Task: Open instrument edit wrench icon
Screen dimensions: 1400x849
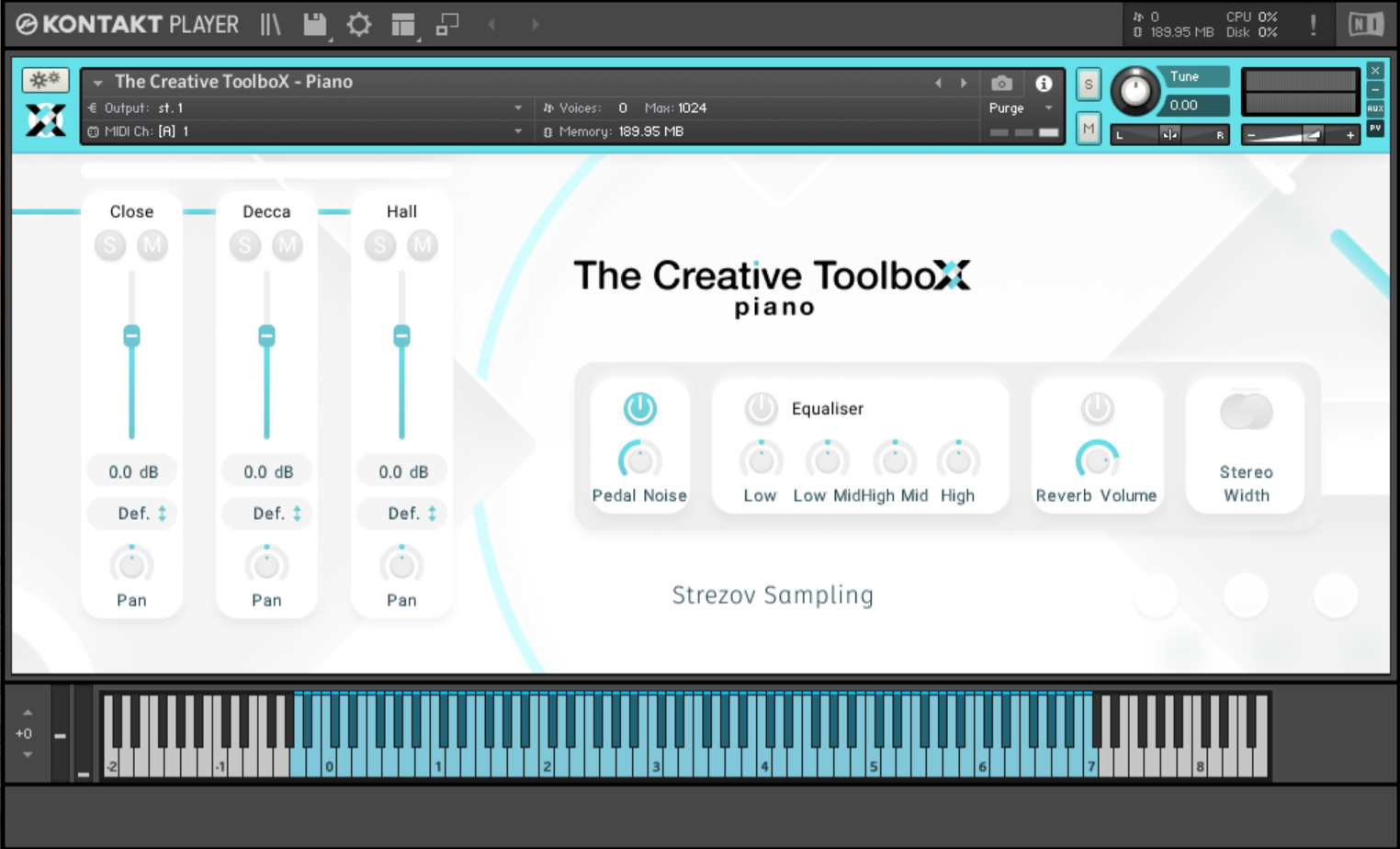Action: 45,81
